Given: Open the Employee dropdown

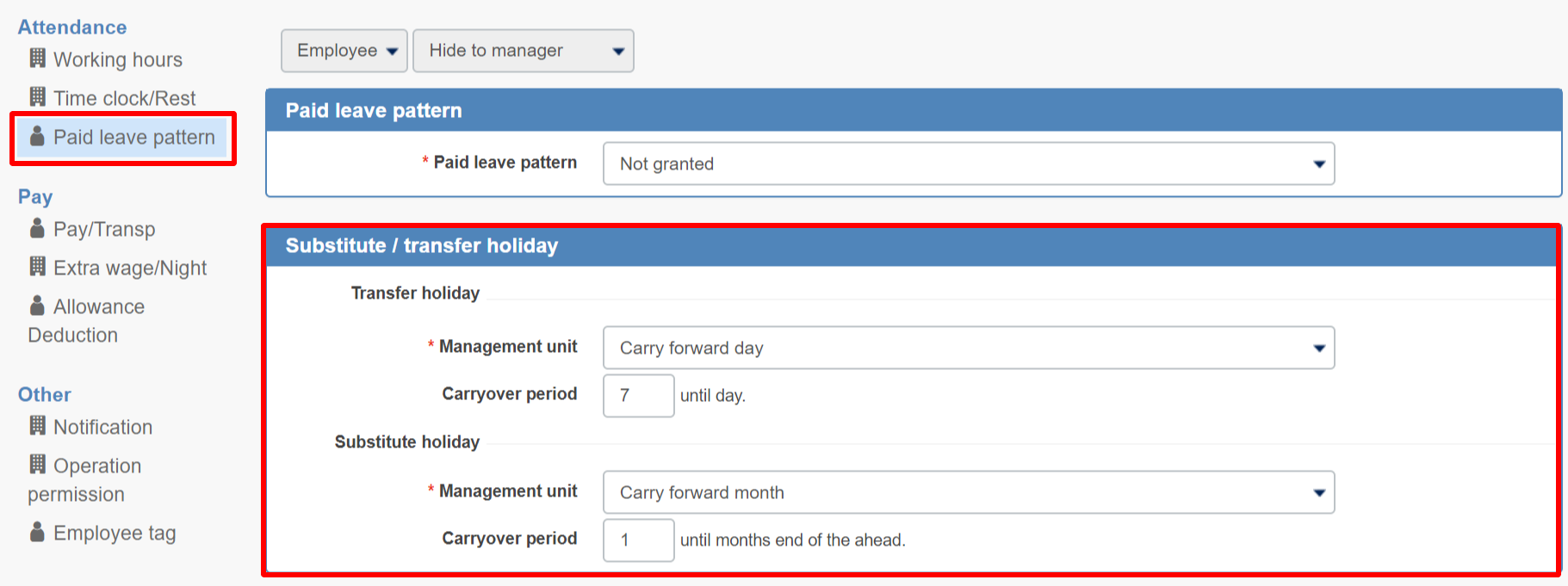Looking at the screenshot, I should pos(344,51).
